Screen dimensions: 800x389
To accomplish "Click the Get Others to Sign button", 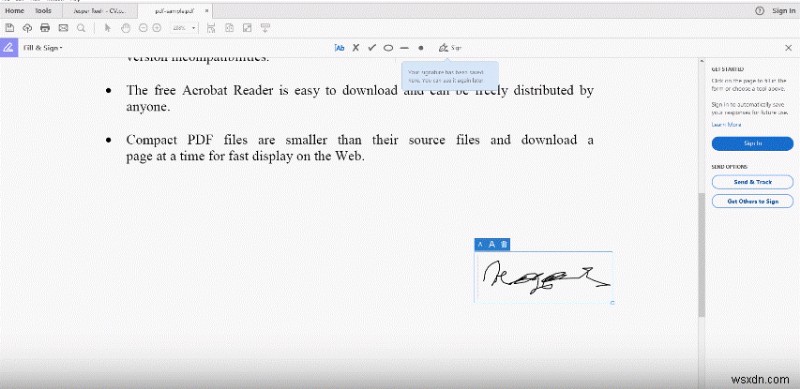I will (753, 201).
